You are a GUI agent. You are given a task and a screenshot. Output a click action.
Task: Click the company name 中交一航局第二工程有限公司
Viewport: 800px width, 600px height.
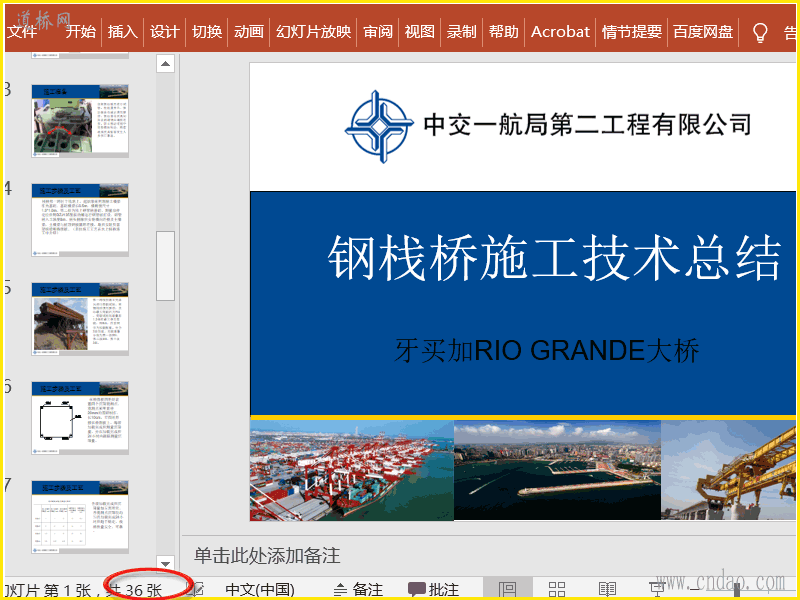point(588,125)
